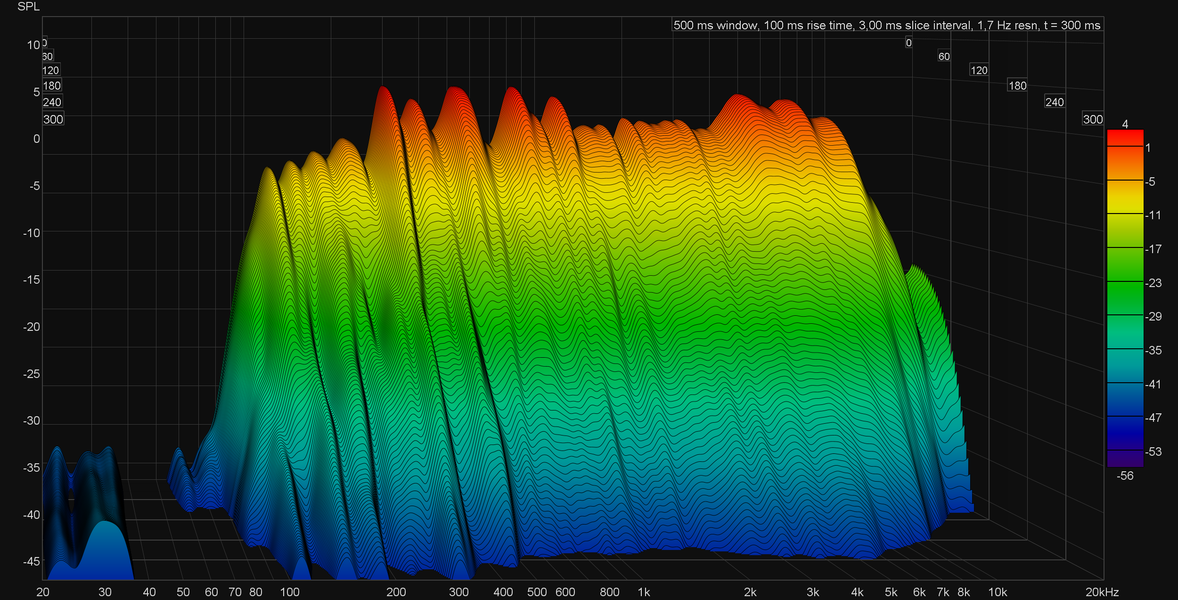1178x600 pixels.
Task: Select the 100 frequency axis label
Action: 290,592
